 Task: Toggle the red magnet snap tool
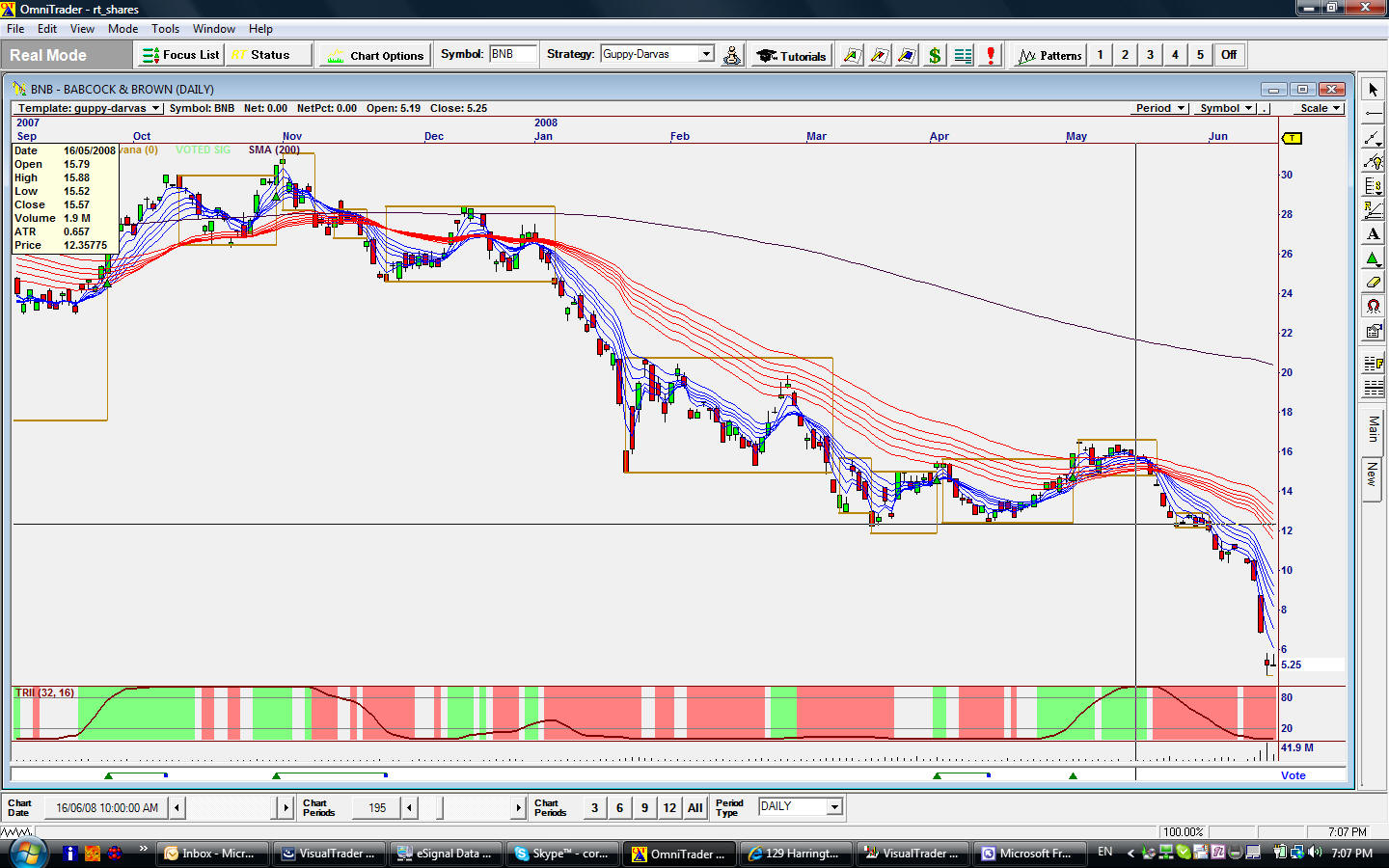(x=1373, y=307)
